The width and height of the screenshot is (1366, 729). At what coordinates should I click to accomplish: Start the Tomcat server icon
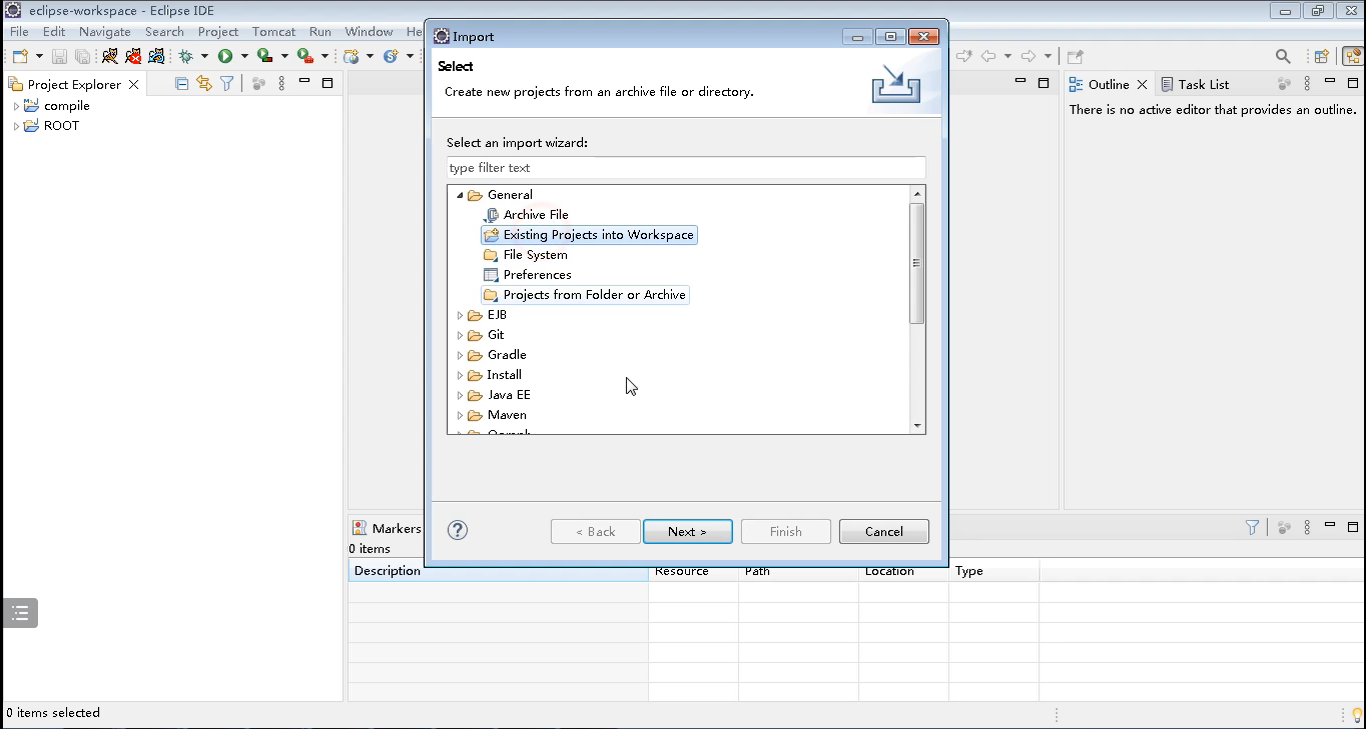pos(110,56)
